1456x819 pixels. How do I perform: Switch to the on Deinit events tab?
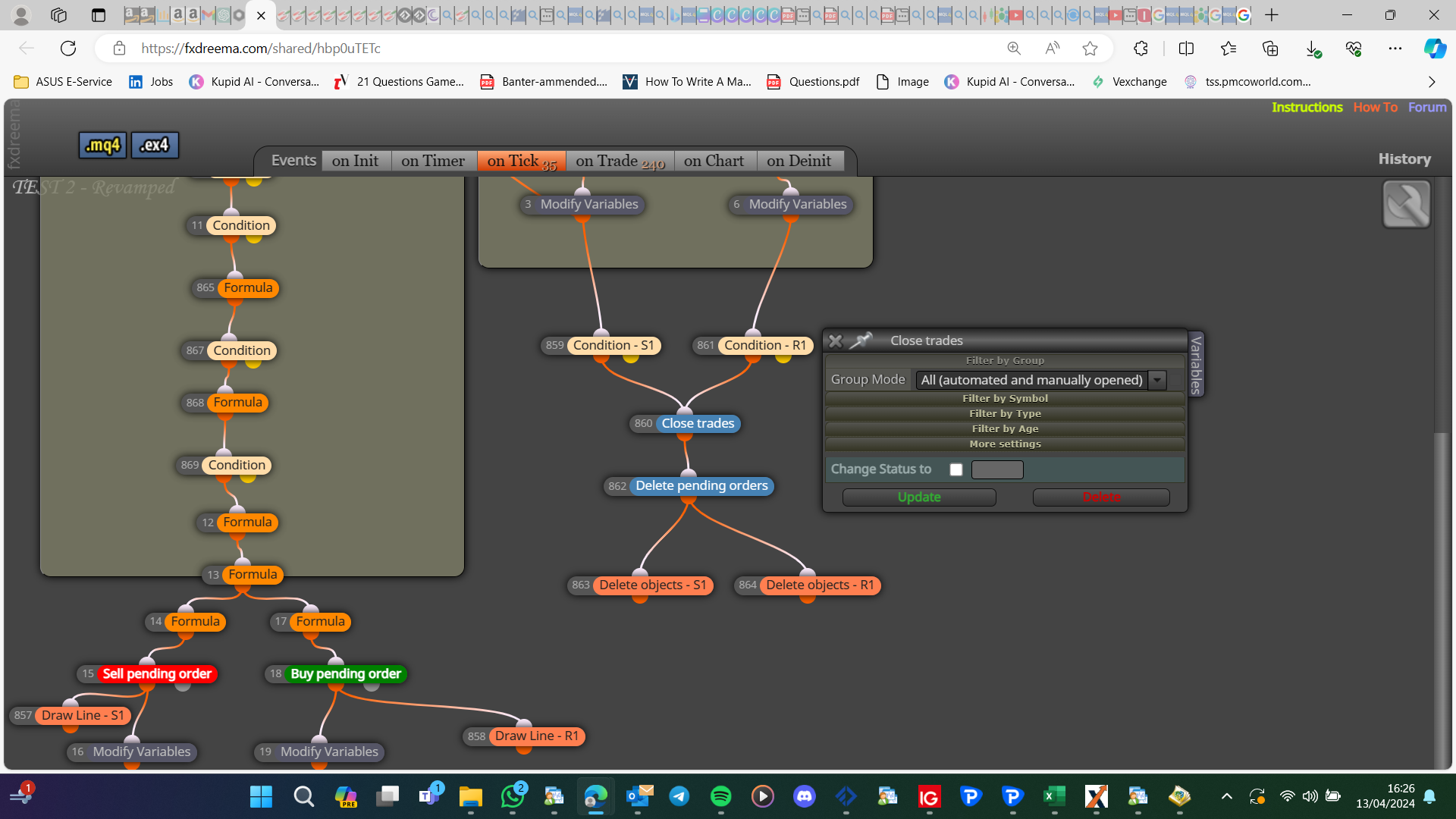799,161
